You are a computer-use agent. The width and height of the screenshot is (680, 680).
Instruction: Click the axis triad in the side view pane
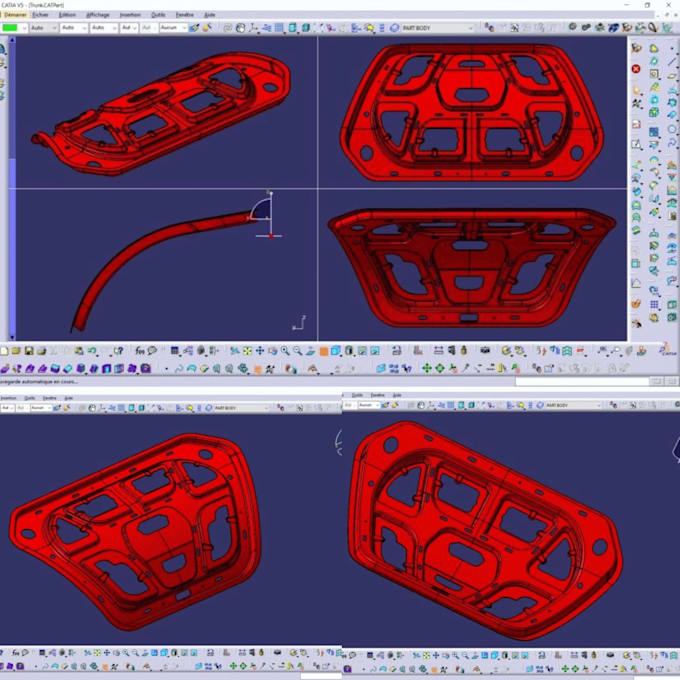tap(299, 324)
